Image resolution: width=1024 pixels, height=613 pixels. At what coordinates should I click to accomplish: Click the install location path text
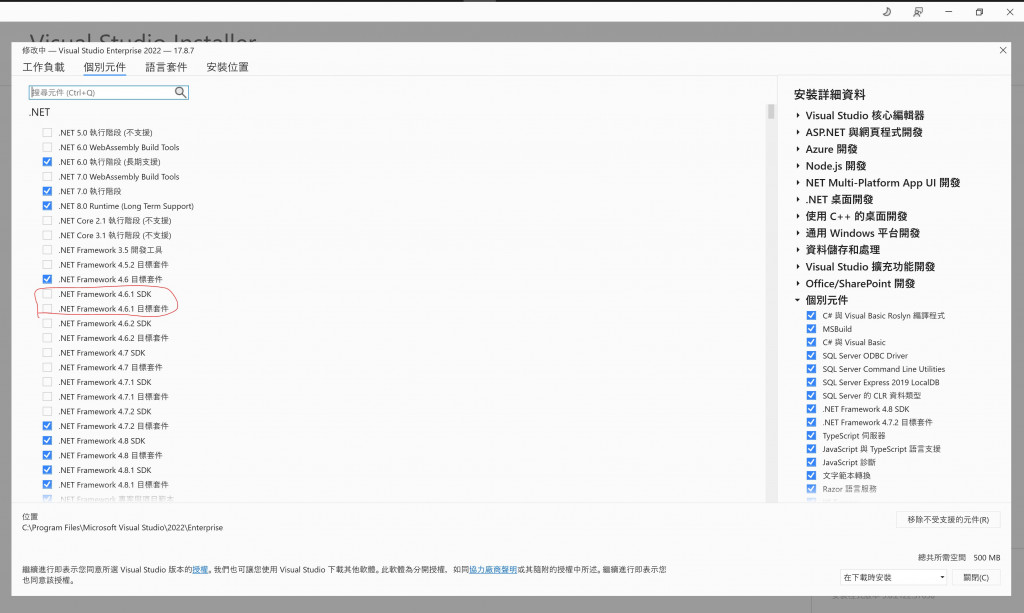point(122,527)
